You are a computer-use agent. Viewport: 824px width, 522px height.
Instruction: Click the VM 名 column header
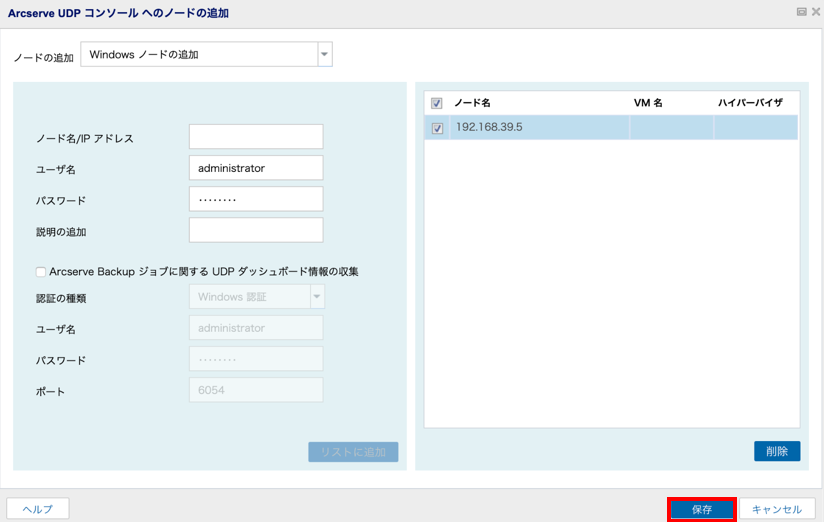point(648,103)
